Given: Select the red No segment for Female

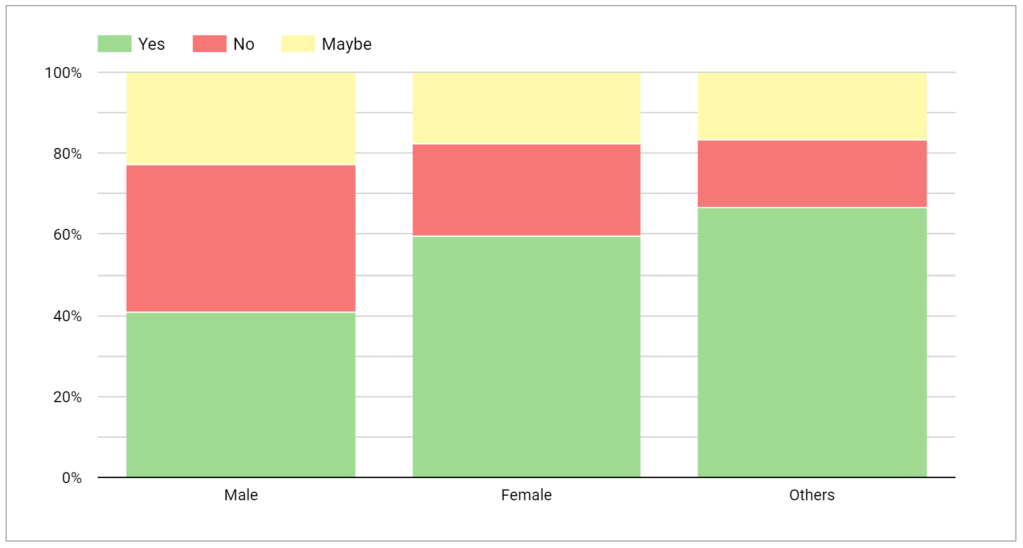Looking at the screenshot, I should click(526, 190).
